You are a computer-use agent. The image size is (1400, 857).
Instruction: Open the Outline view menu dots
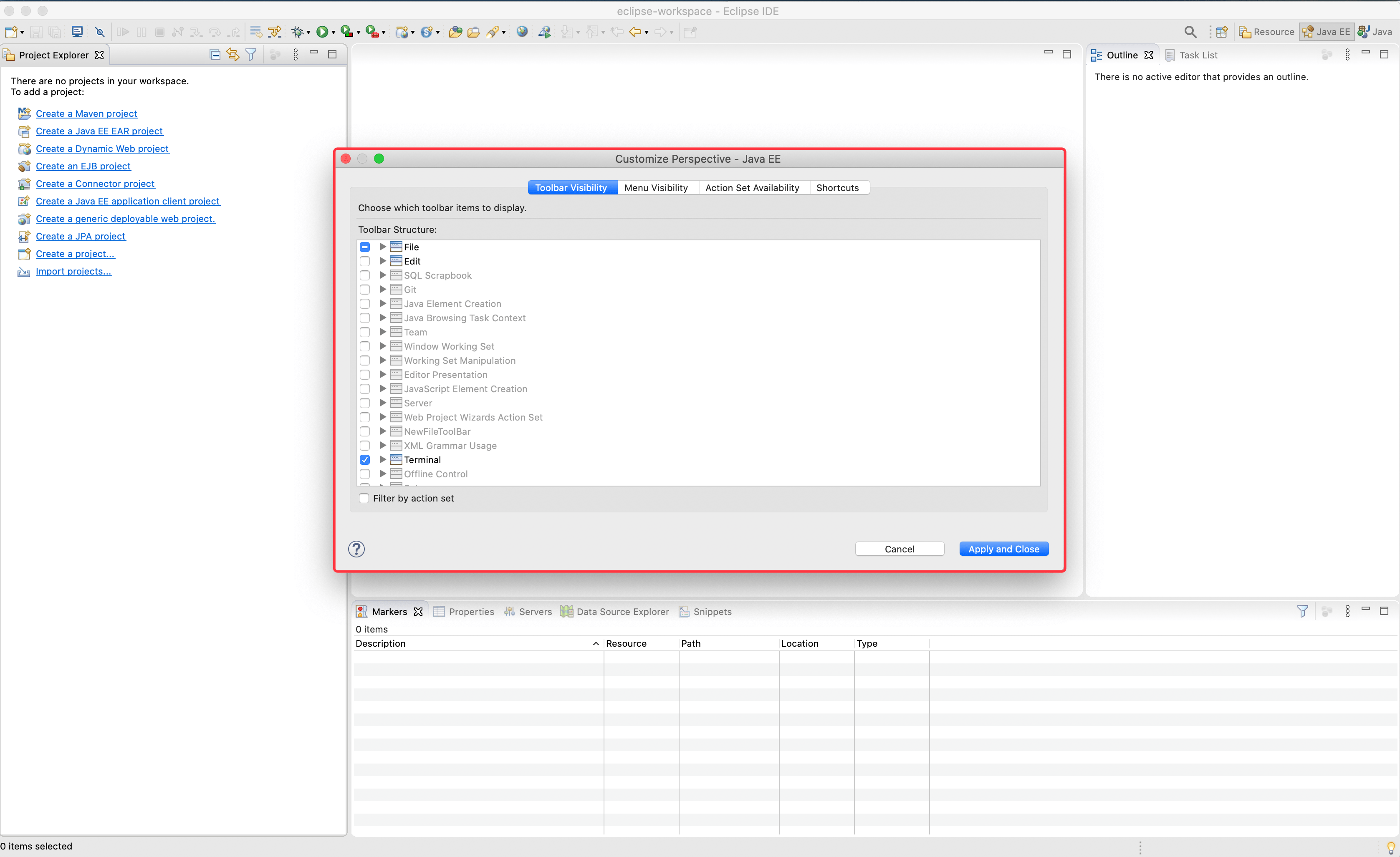coord(1347,55)
